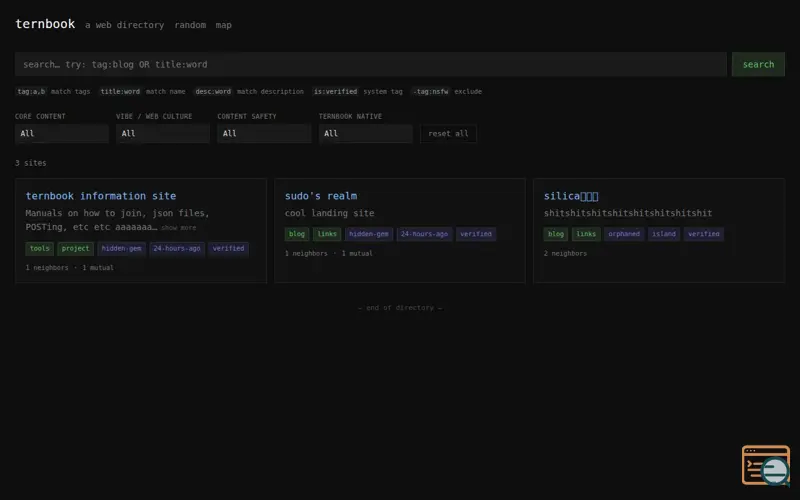Open ternbook information site card title
This screenshot has height=500, width=800.
pyautogui.click(x=101, y=196)
